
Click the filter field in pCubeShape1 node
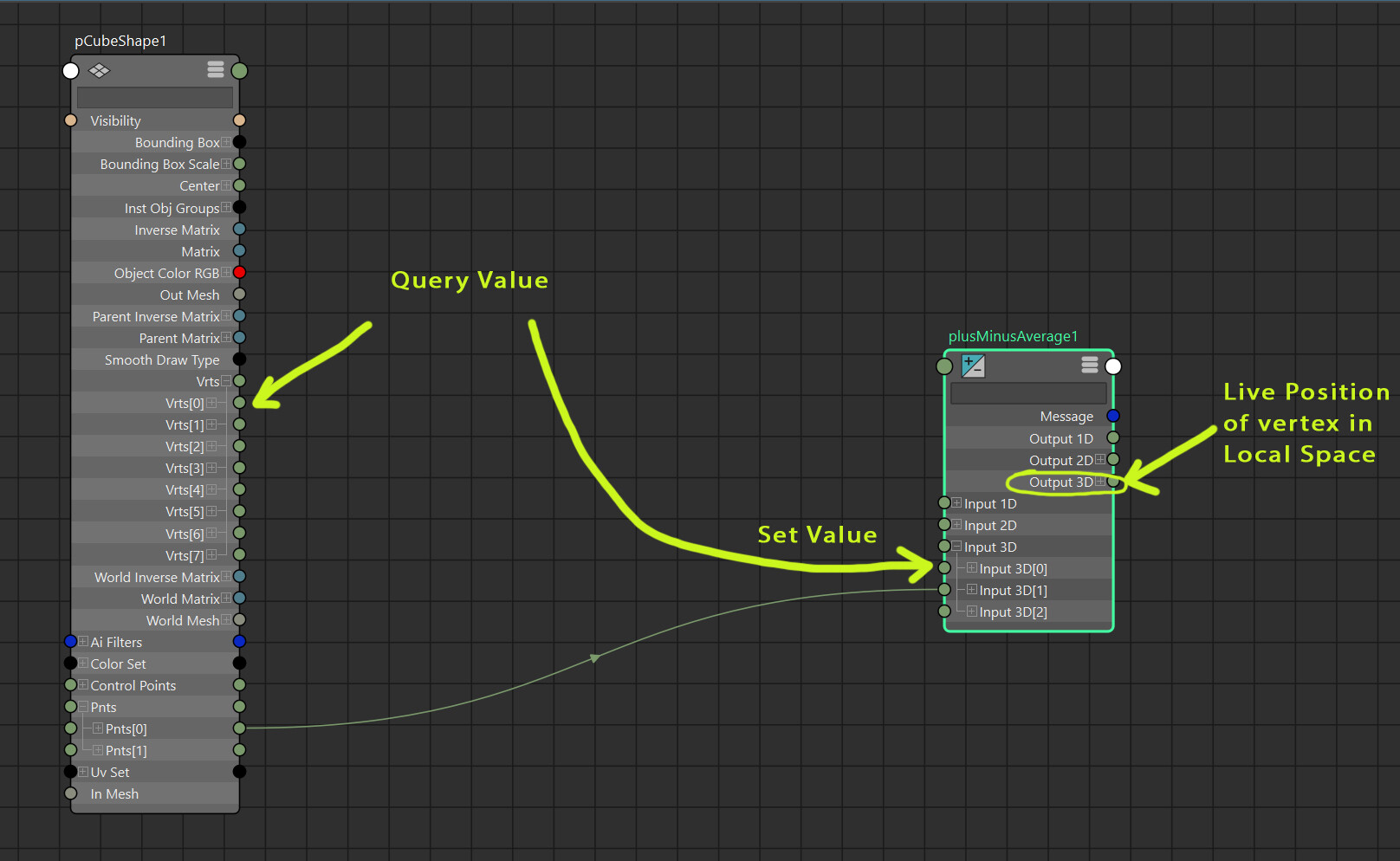155,97
